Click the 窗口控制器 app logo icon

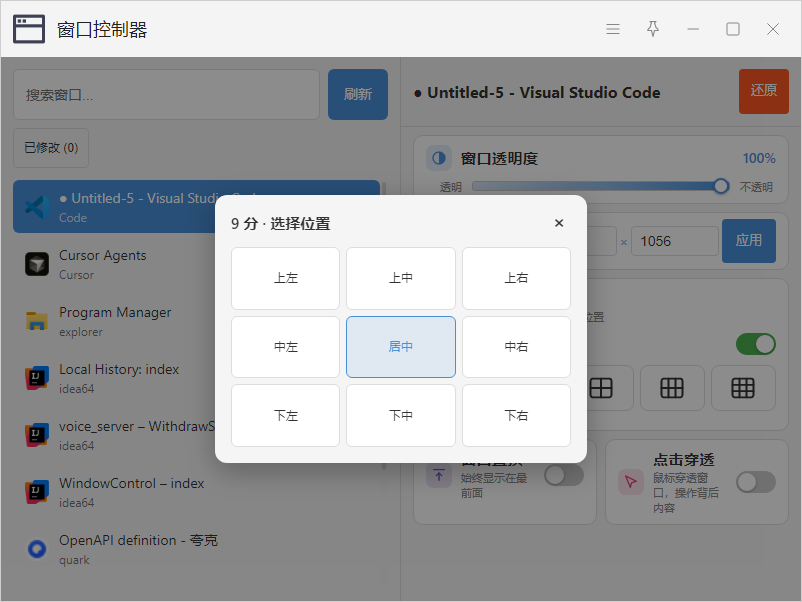29,29
